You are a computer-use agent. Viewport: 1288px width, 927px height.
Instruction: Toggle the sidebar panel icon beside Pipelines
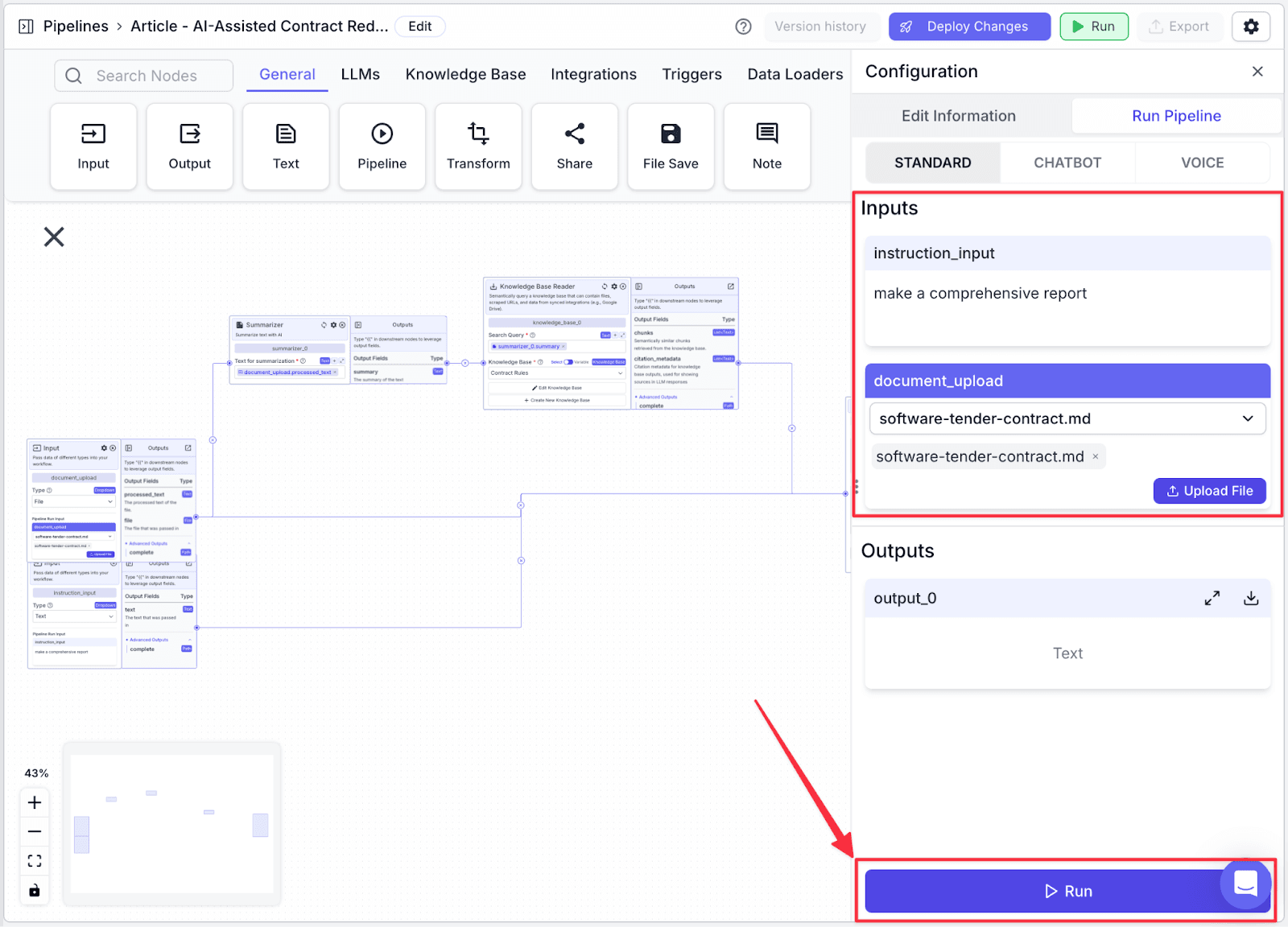[26, 27]
